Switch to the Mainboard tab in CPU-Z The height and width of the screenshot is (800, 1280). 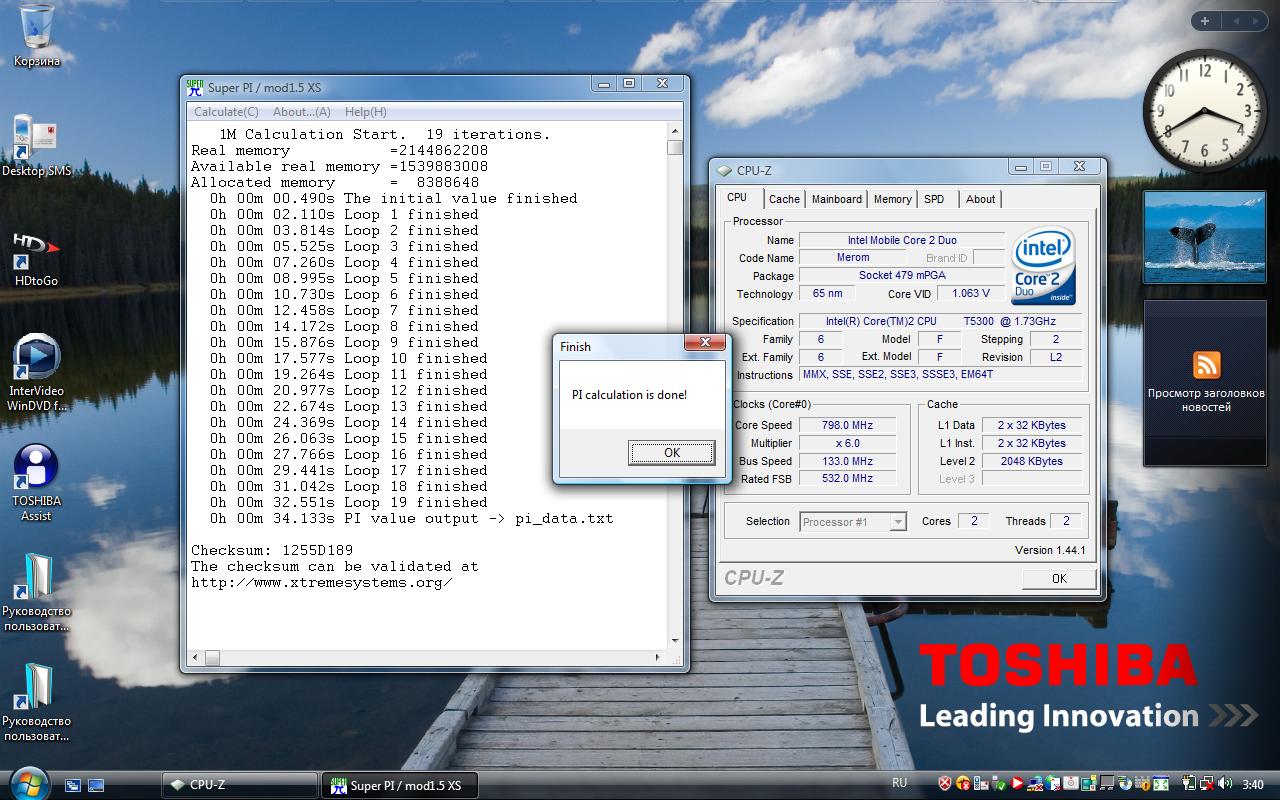pyautogui.click(x=837, y=199)
